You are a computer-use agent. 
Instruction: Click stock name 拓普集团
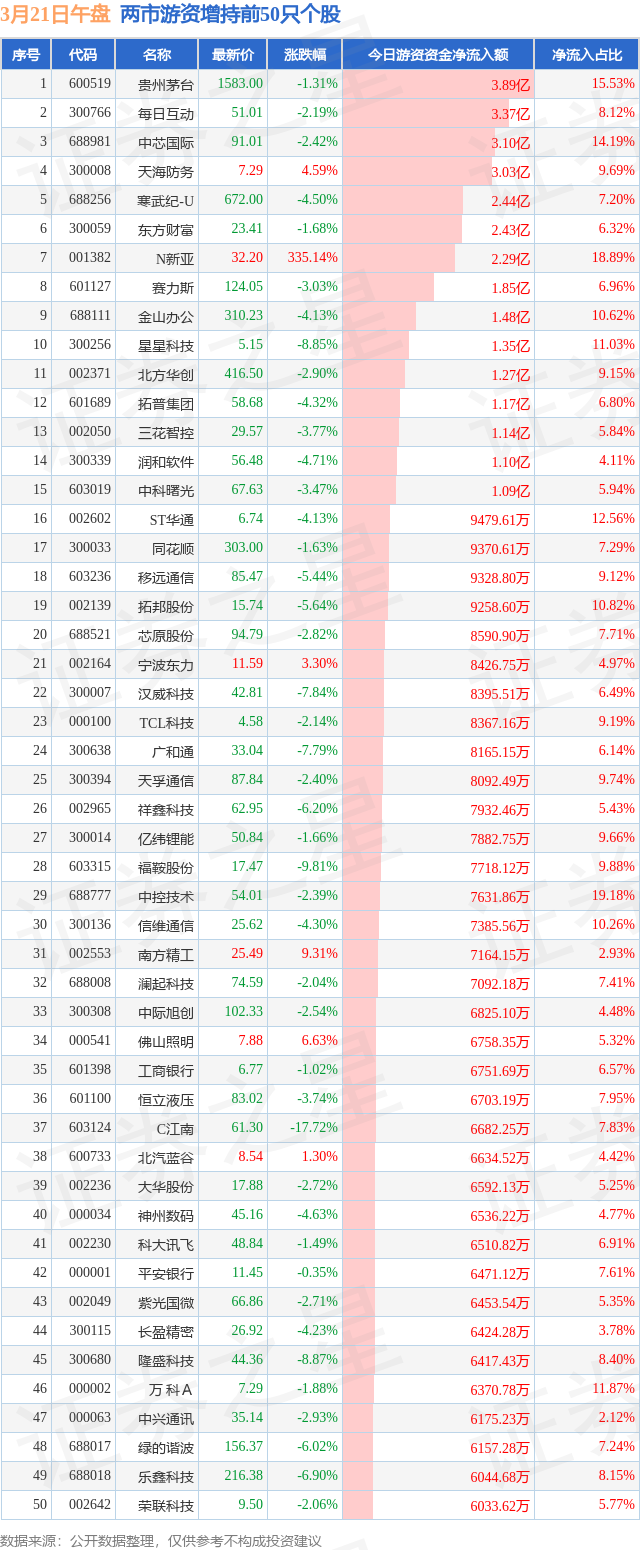click(166, 404)
